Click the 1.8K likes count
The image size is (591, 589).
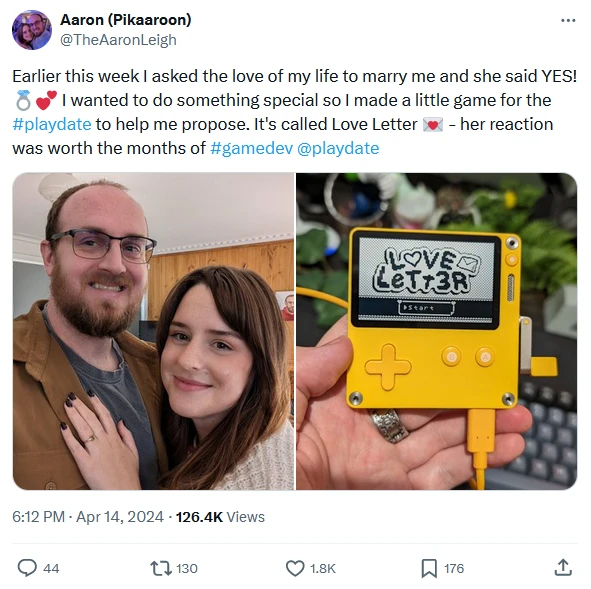click(323, 568)
